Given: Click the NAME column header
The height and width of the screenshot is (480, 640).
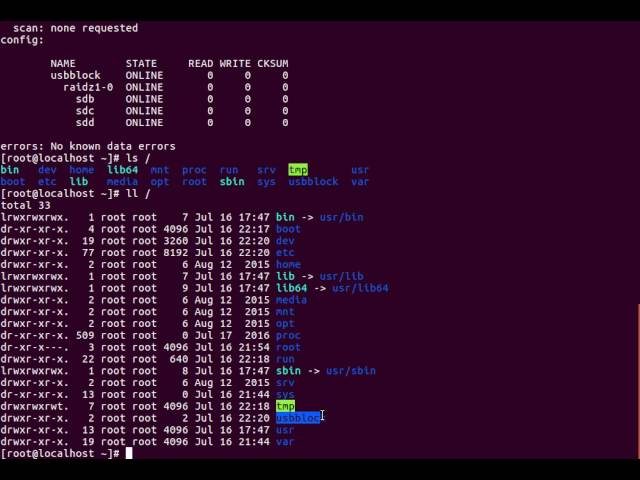Looking at the screenshot, I should [63, 64].
